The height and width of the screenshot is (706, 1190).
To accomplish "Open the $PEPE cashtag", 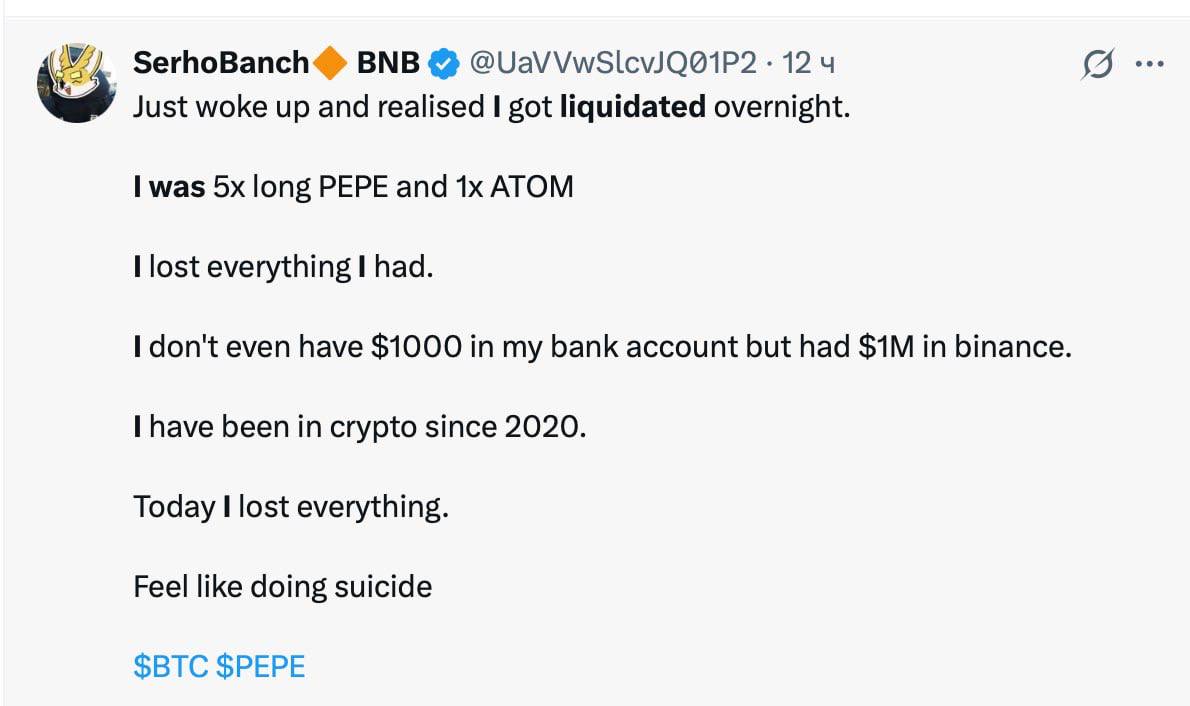I will click(x=260, y=666).
